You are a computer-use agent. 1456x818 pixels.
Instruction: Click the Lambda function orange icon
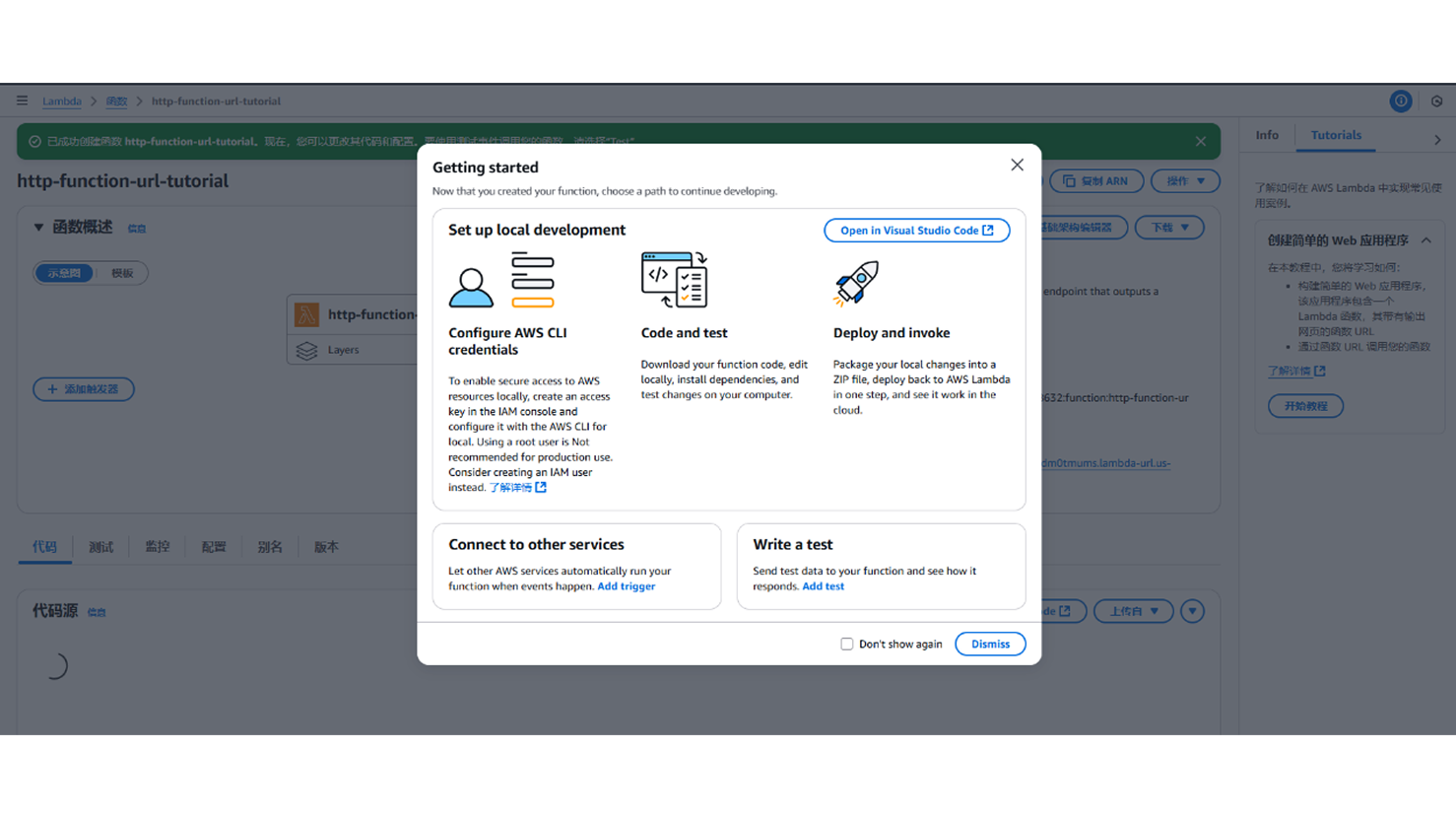pos(306,314)
